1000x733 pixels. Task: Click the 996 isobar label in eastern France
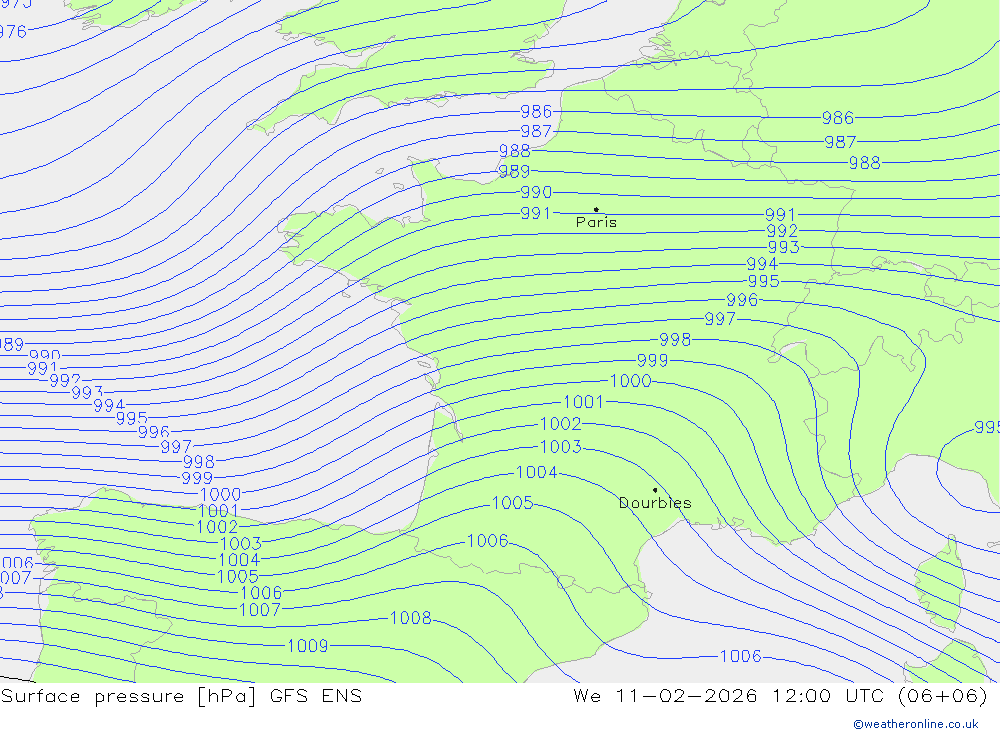coord(742,300)
